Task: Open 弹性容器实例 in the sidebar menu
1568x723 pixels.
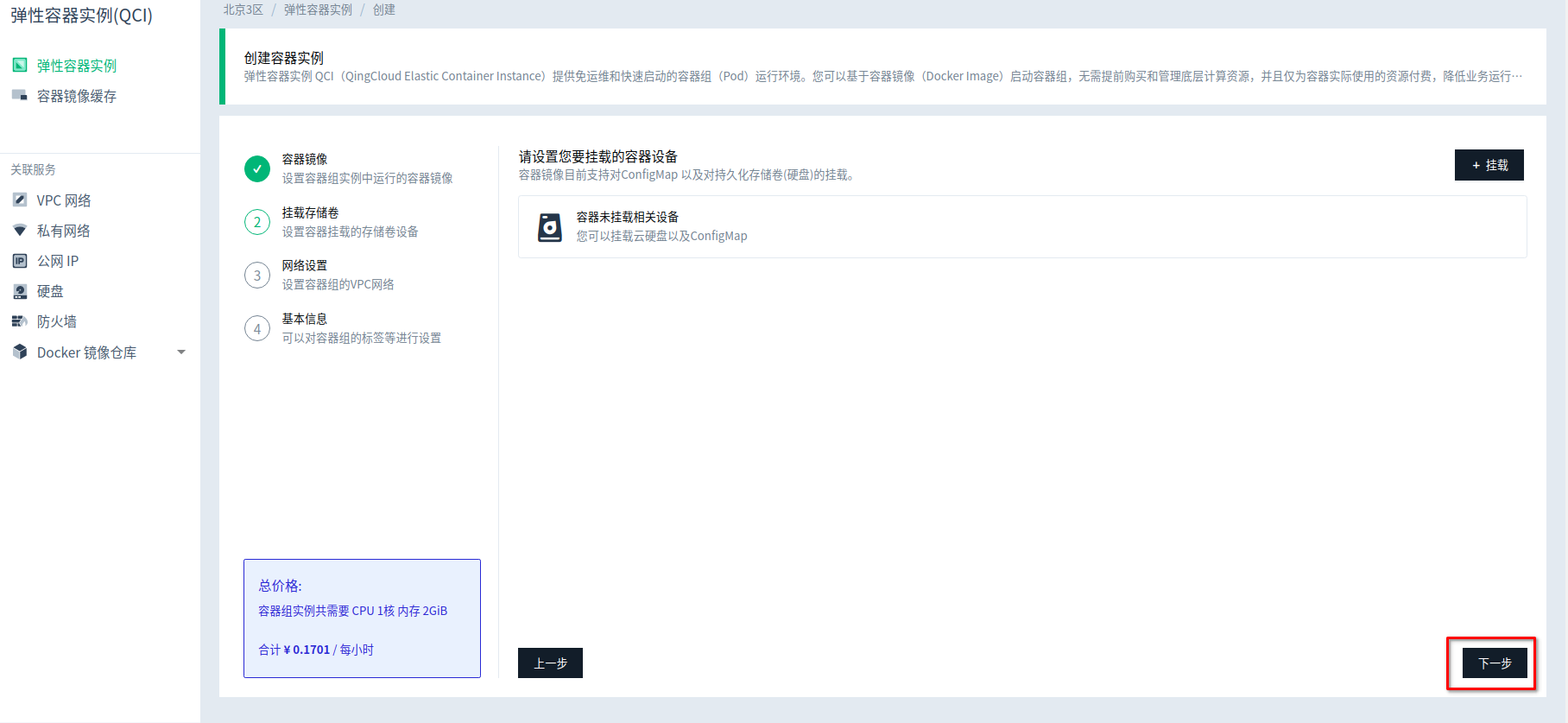Action: (x=77, y=66)
